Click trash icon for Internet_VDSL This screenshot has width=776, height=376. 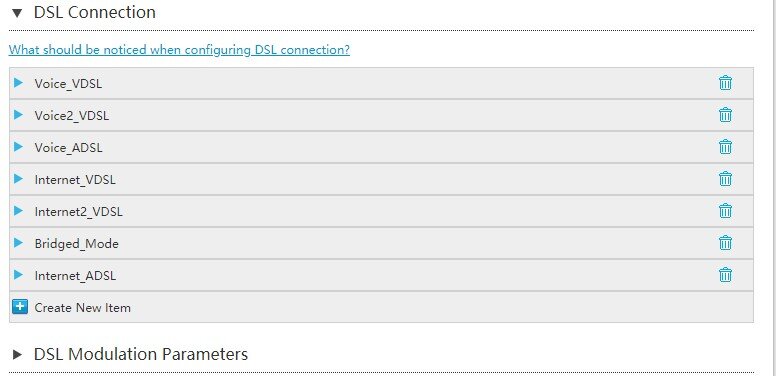coord(725,179)
